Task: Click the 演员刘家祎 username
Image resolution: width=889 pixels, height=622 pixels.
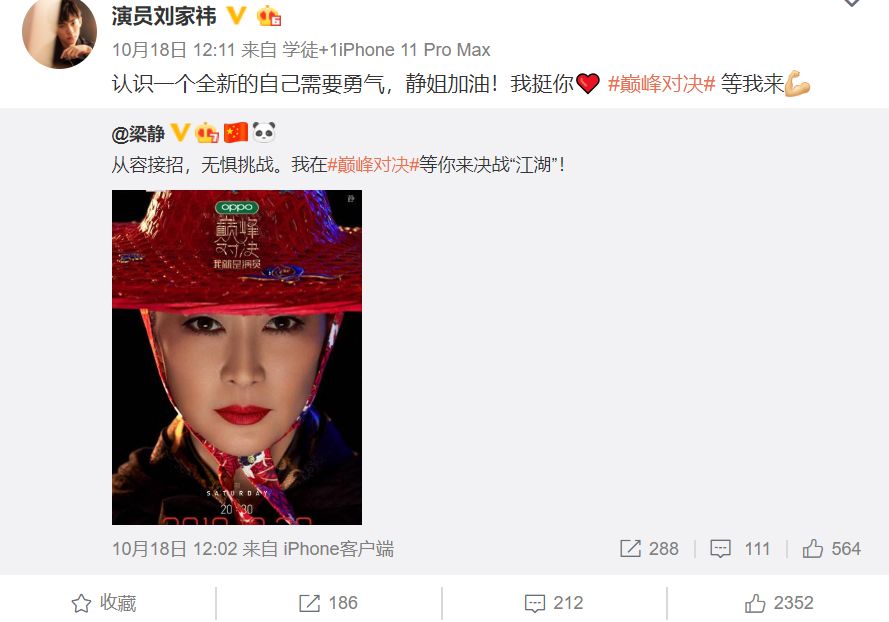Action: click(x=164, y=16)
